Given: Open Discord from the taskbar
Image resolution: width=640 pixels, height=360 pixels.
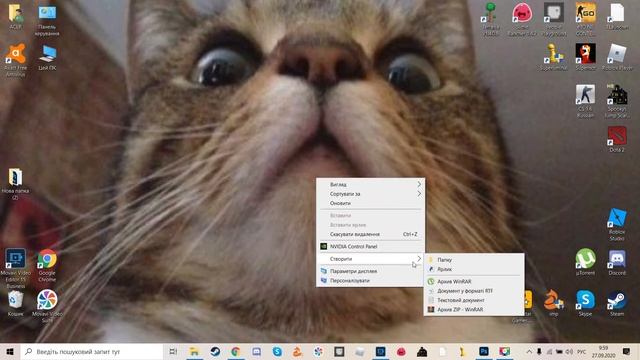Looking at the screenshot, I should [256, 351].
